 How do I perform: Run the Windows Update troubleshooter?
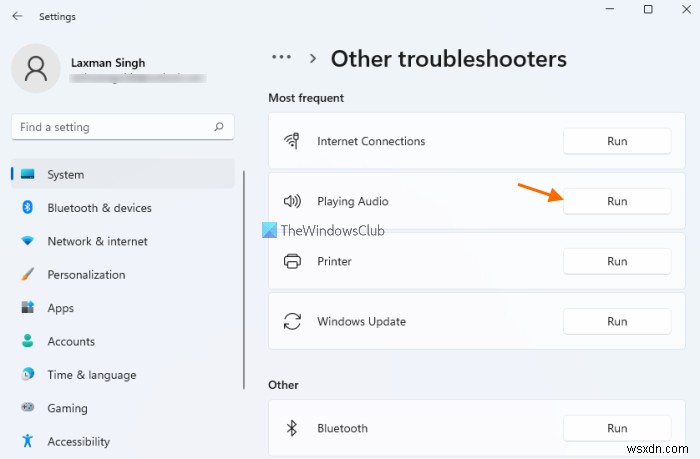[x=616, y=321]
